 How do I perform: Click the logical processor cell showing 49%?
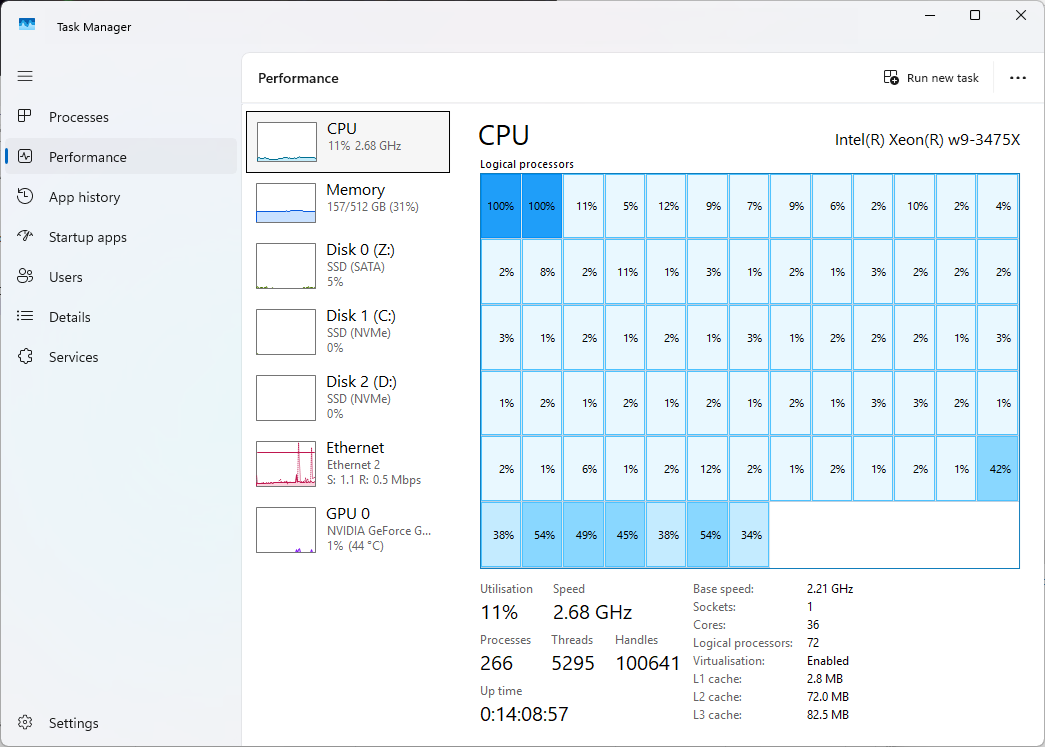click(584, 534)
